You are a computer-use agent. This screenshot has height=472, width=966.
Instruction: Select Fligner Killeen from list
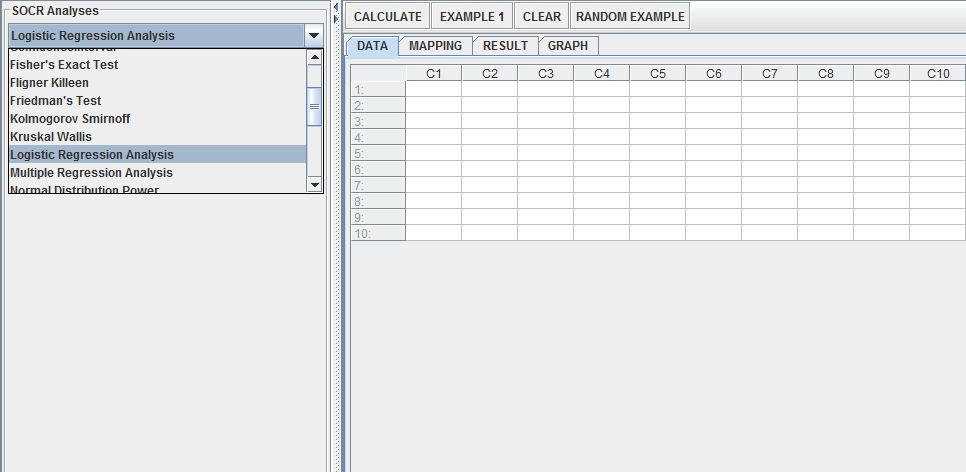click(49, 83)
